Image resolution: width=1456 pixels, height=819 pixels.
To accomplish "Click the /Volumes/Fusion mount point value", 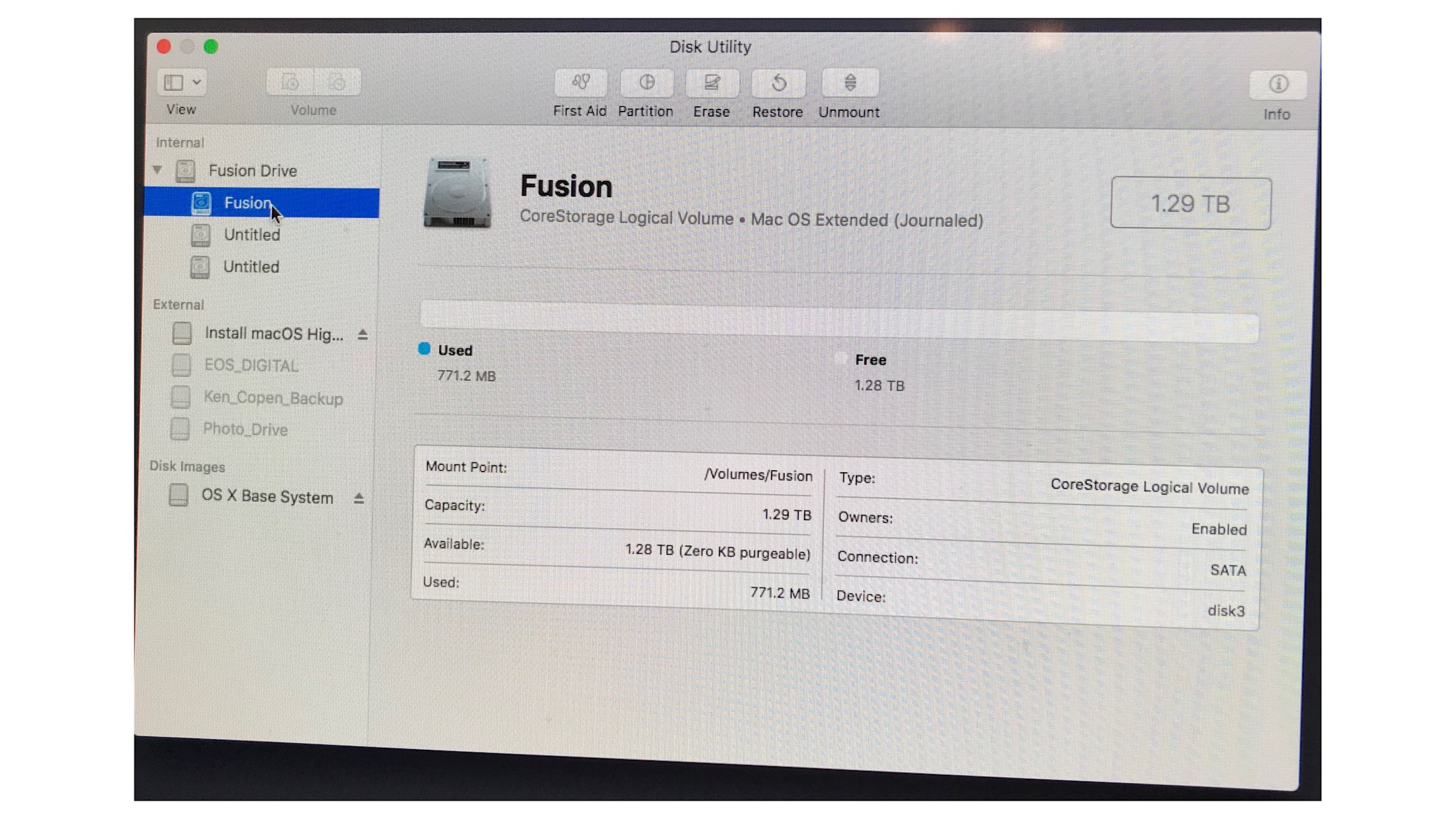I will pyautogui.click(x=758, y=475).
